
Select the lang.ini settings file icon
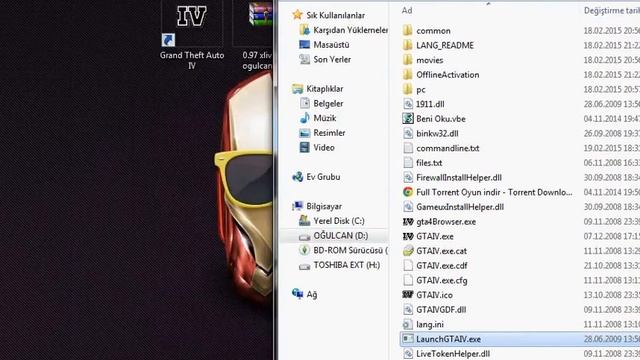407,324
